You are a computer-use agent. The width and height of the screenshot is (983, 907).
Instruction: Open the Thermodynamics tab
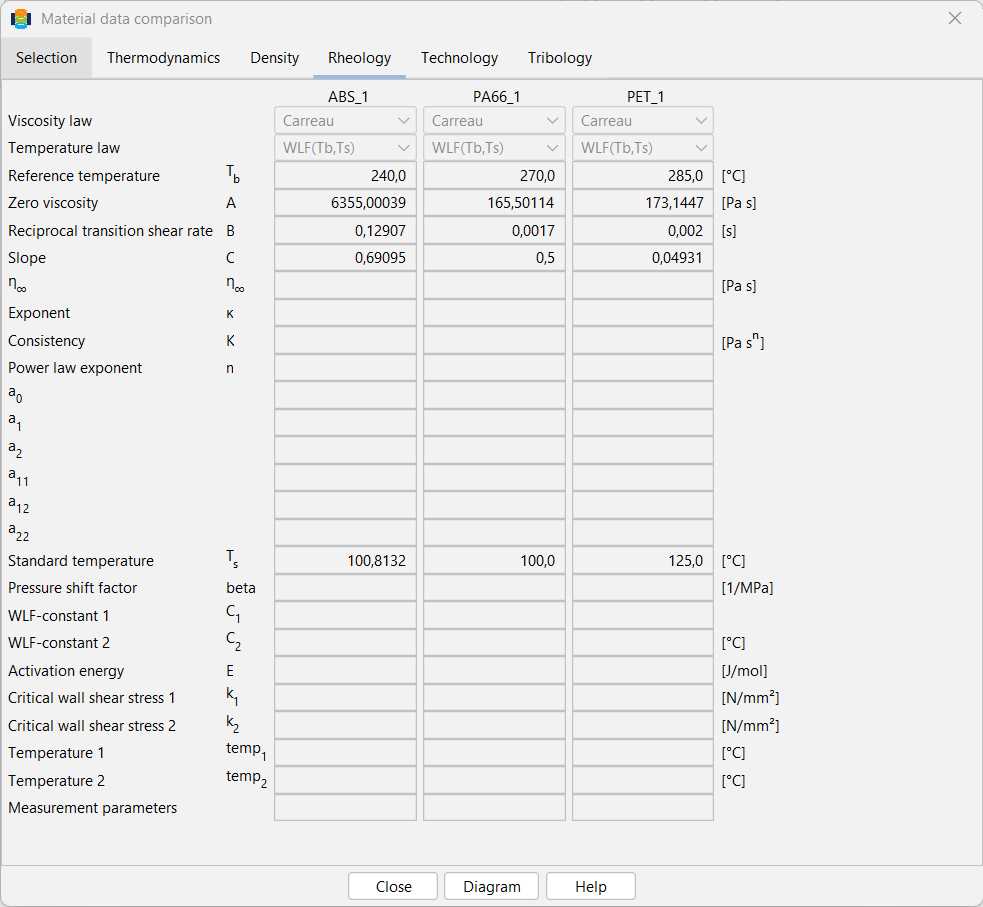pyautogui.click(x=163, y=58)
